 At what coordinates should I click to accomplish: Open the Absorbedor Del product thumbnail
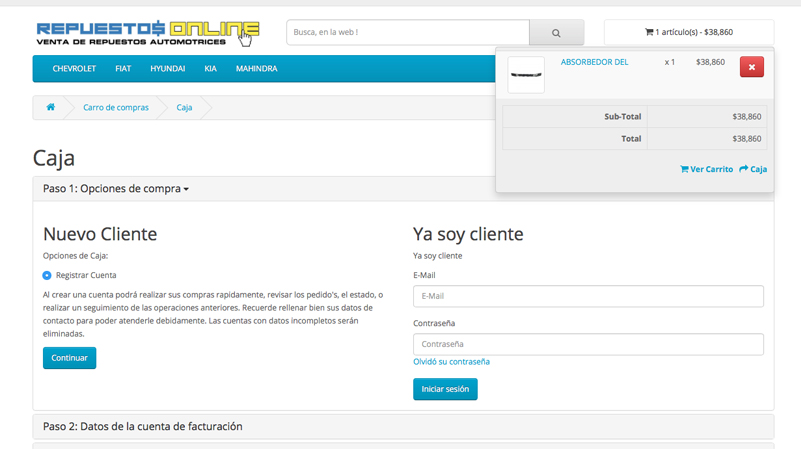pos(526,75)
